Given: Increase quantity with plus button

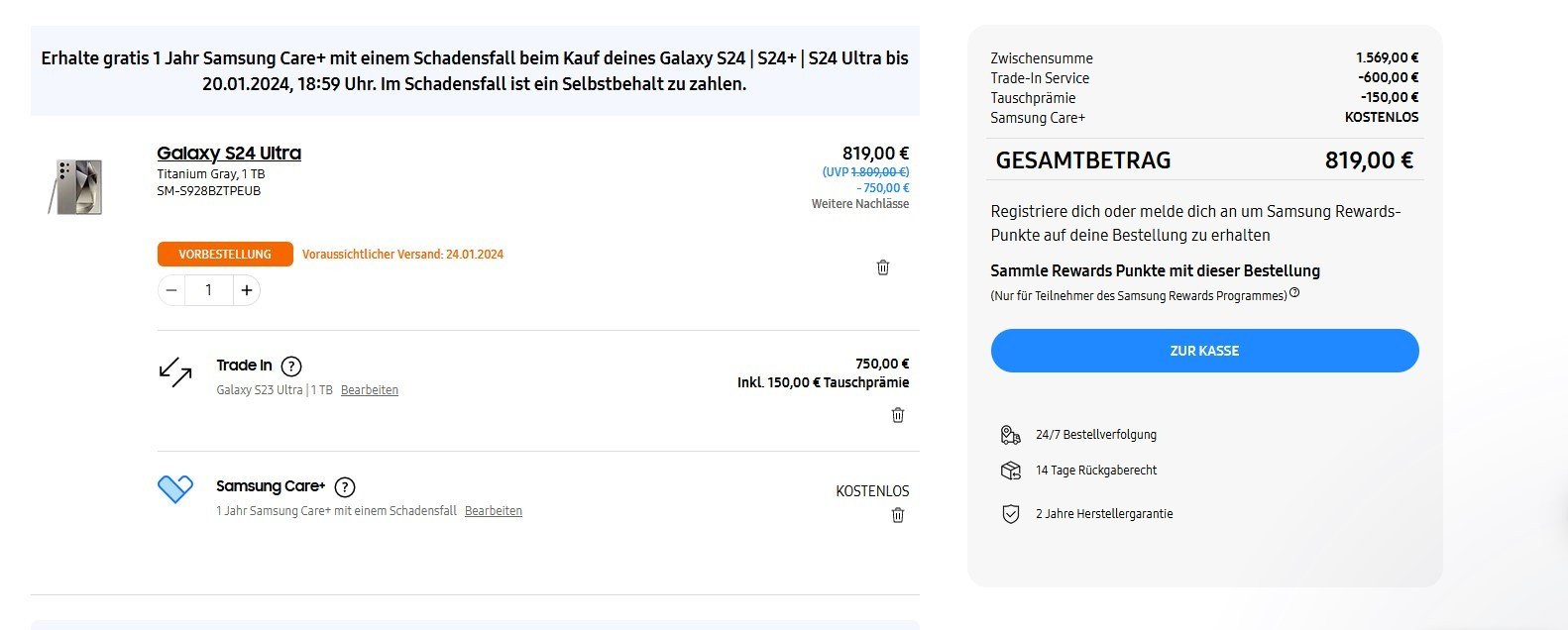Looking at the screenshot, I should pos(247,290).
